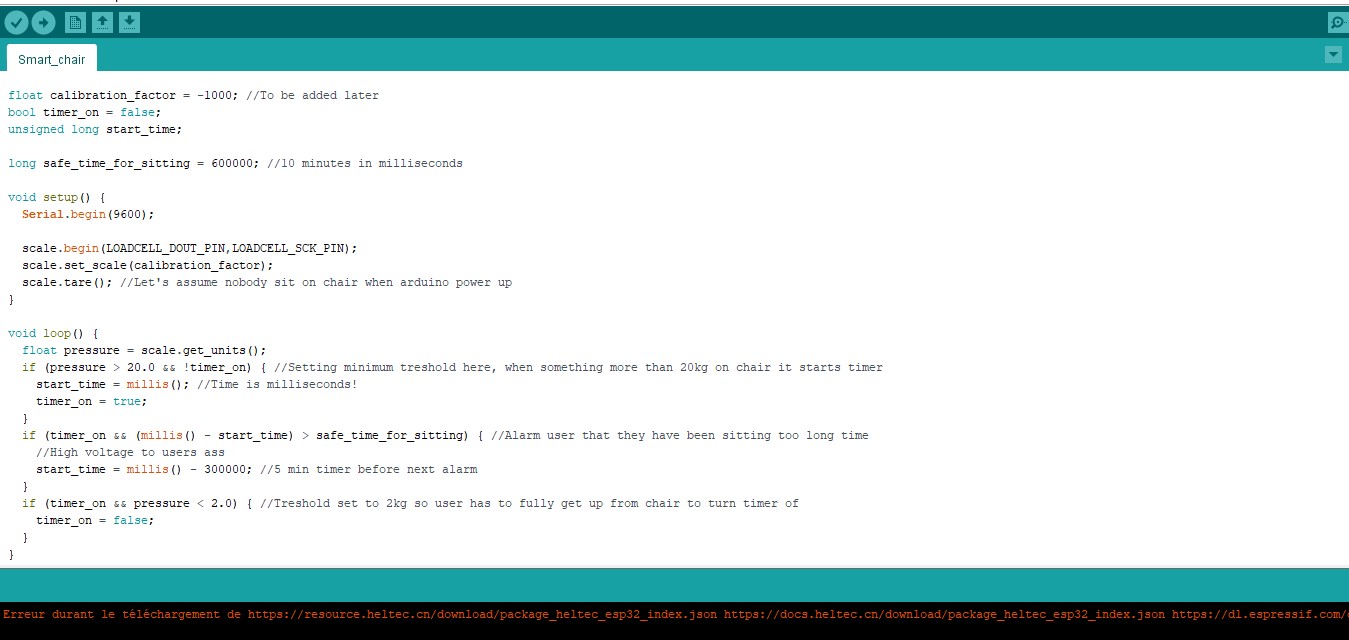Click the Verify sketch checkmark icon
The height and width of the screenshot is (640, 1349).
coord(17,22)
